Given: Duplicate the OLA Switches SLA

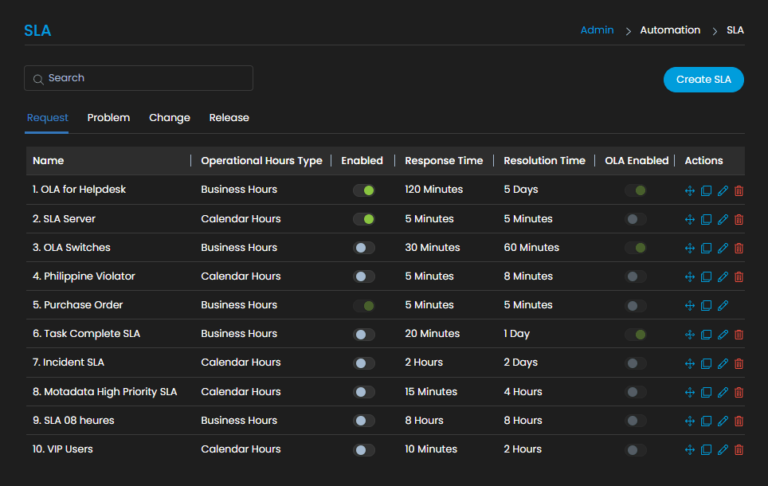Looking at the screenshot, I should tap(706, 248).
